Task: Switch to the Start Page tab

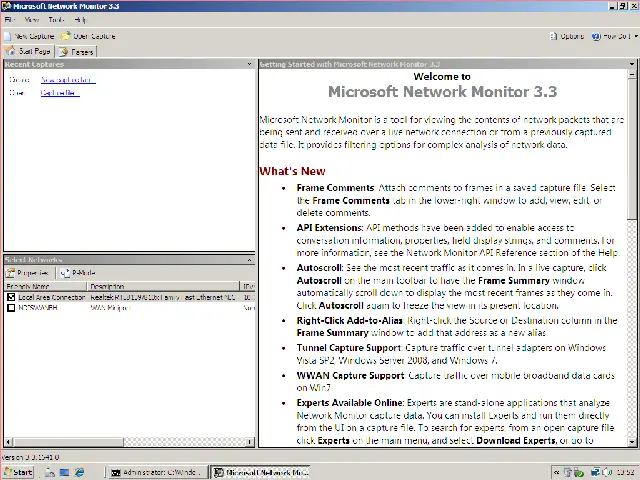Action: point(28,51)
